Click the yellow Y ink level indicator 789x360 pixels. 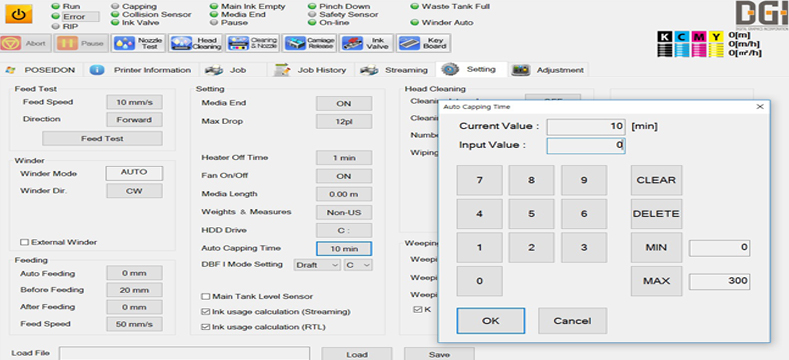coord(716,44)
